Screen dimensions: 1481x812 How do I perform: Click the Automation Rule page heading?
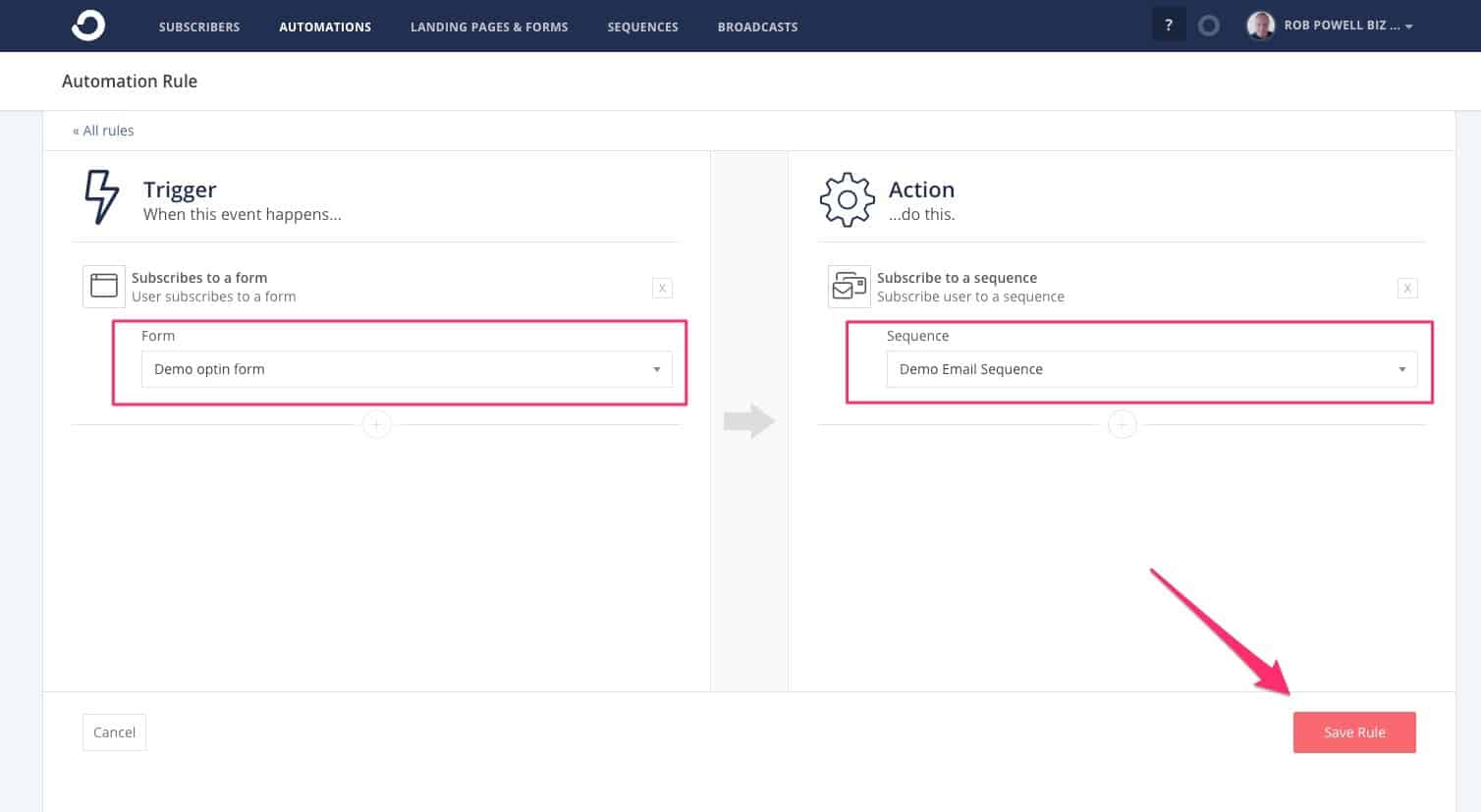pyautogui.click(x=130, y=81)
